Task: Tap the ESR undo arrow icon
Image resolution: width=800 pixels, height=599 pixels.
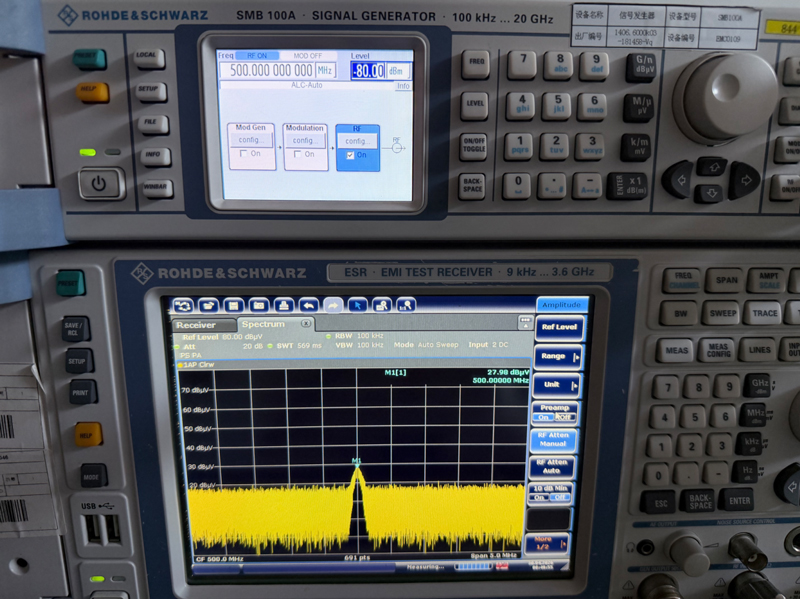Action: tap(308, 305)
